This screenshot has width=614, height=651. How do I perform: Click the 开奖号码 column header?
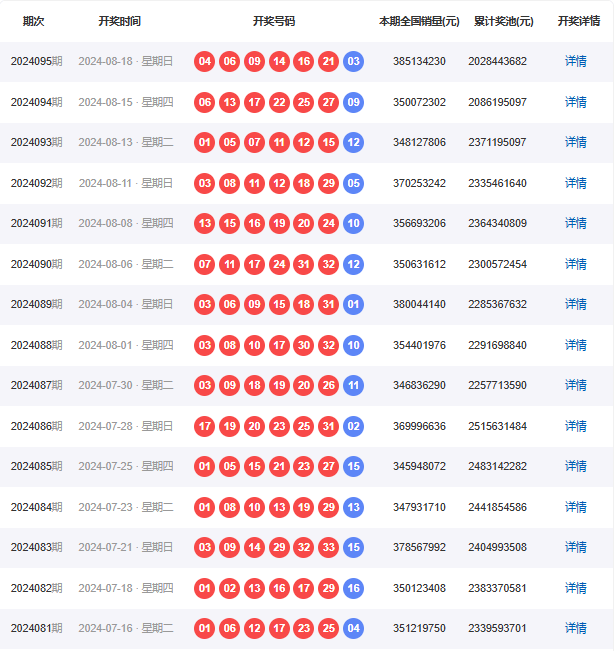(273, 21)
